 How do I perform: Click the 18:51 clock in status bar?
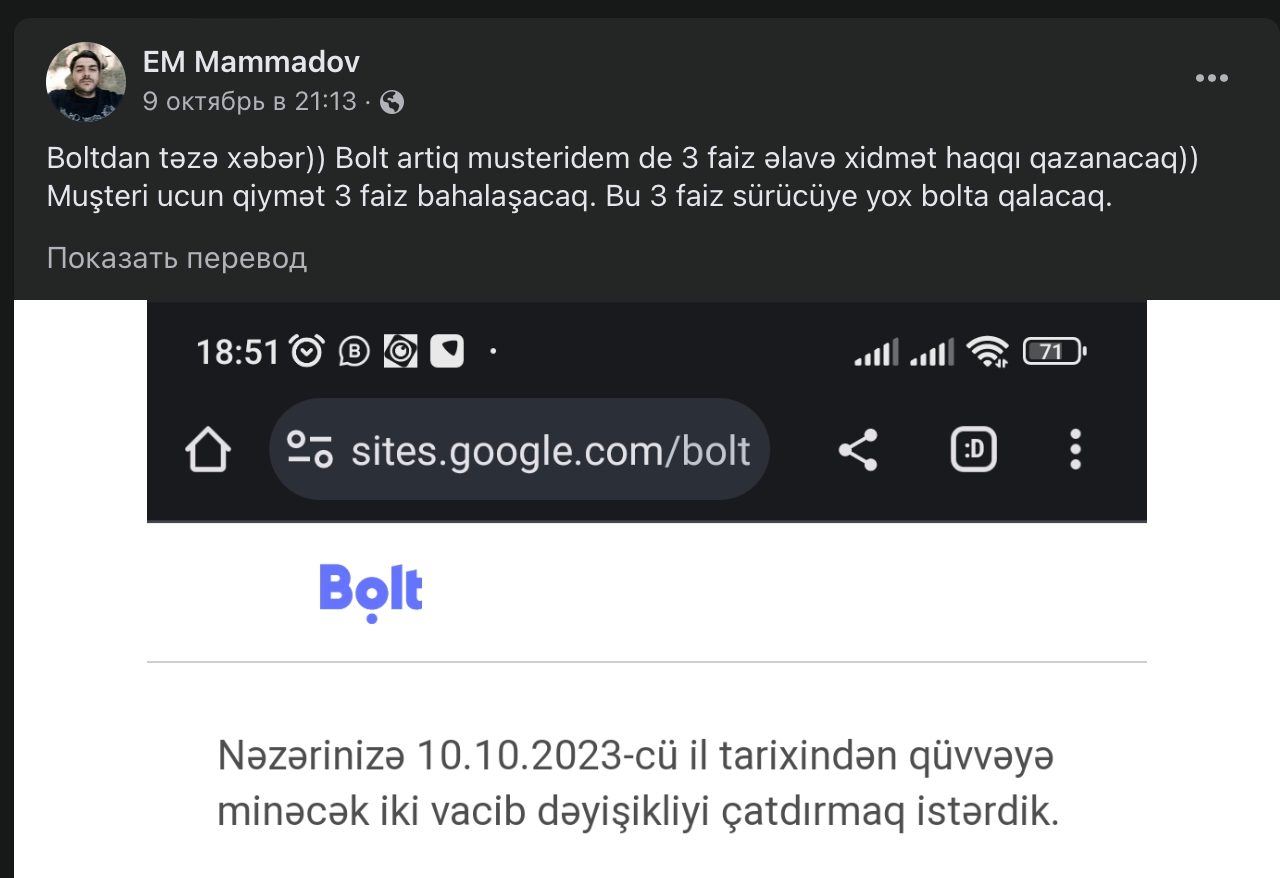coord(237,352)
